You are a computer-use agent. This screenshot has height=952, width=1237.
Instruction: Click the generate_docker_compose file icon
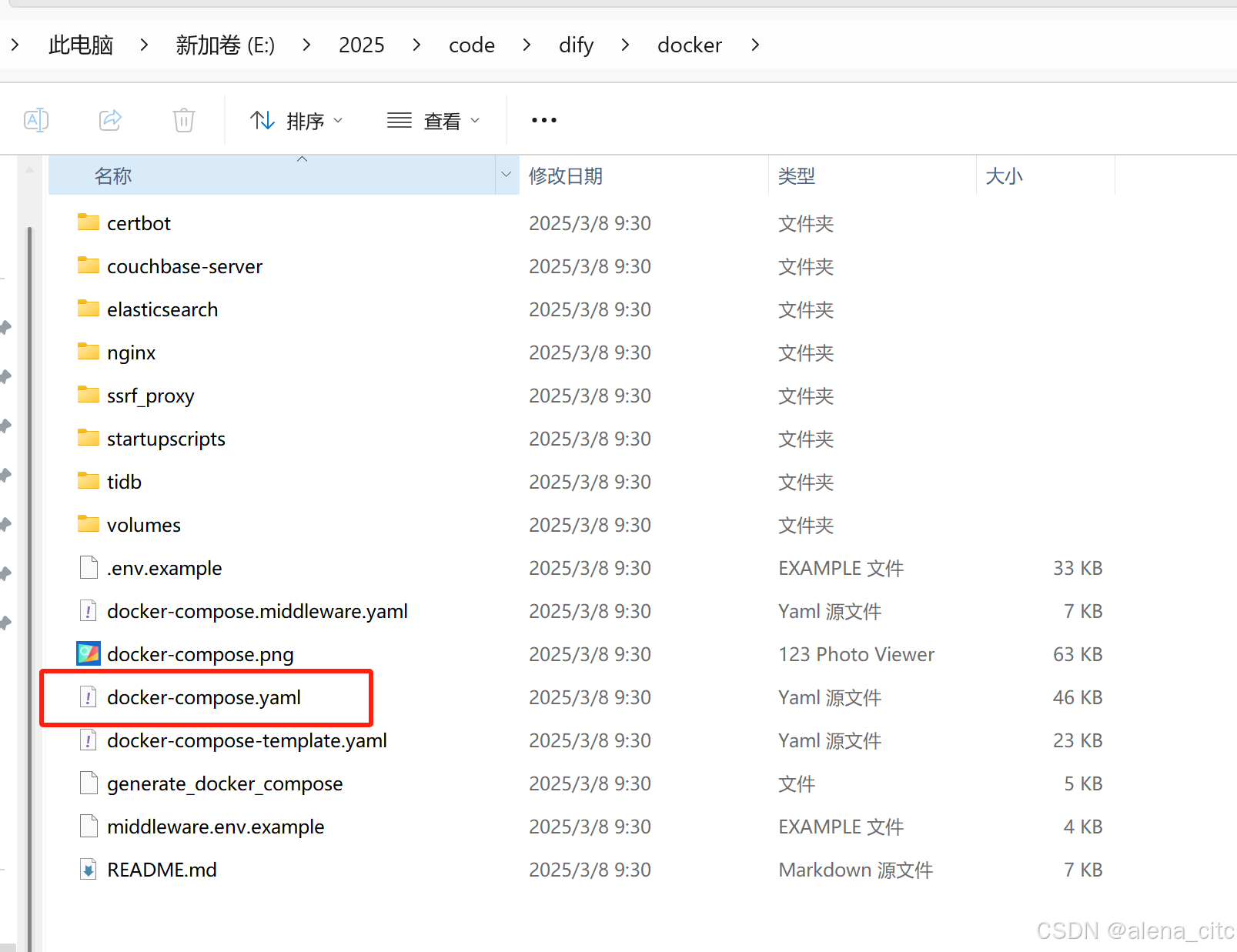point(89,783)
